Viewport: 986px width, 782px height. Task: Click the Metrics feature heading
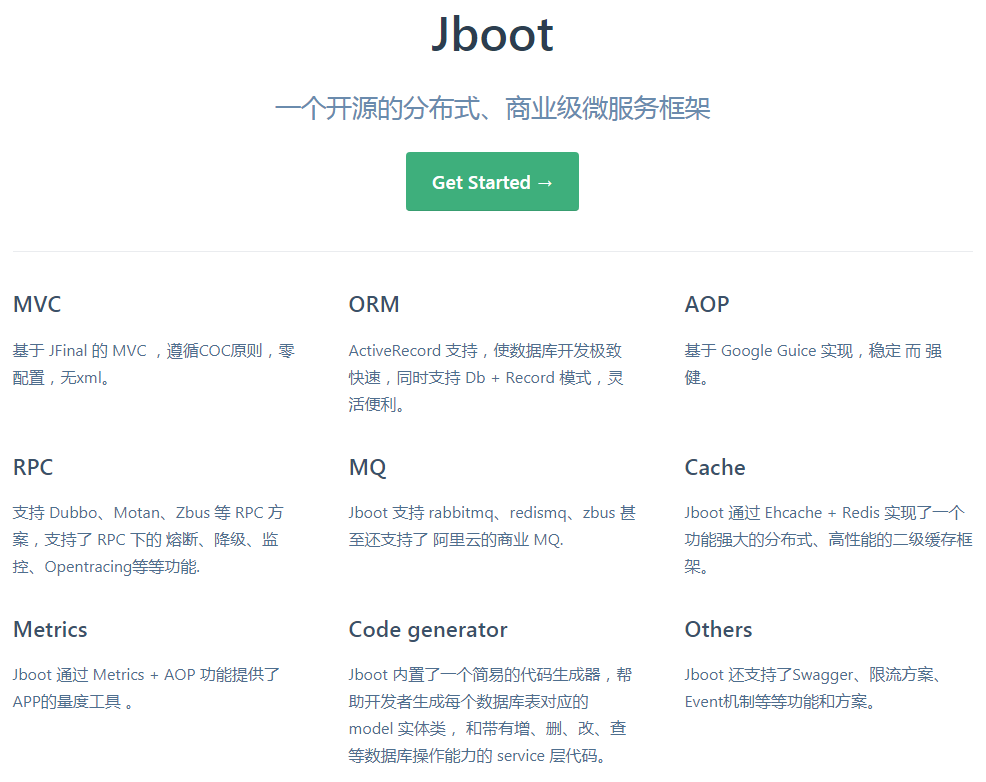(50, 629)
